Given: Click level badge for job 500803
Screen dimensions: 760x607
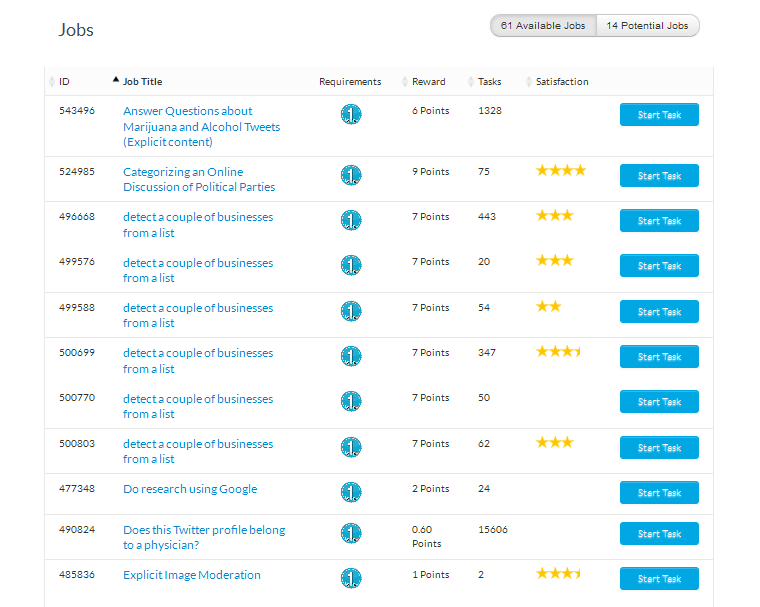Looking at the screenshot, I should tap(351, 447).
